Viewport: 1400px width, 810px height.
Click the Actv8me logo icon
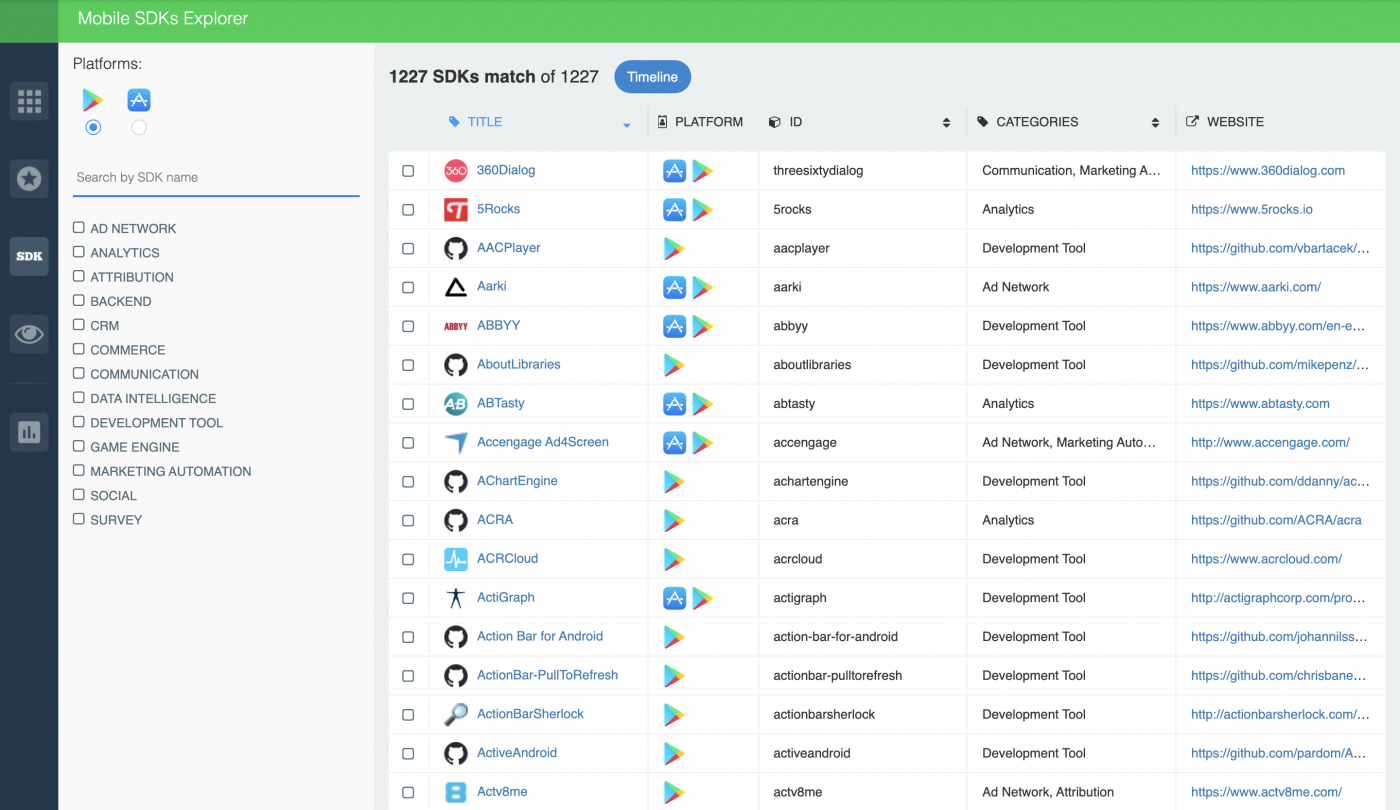point(456,792)
